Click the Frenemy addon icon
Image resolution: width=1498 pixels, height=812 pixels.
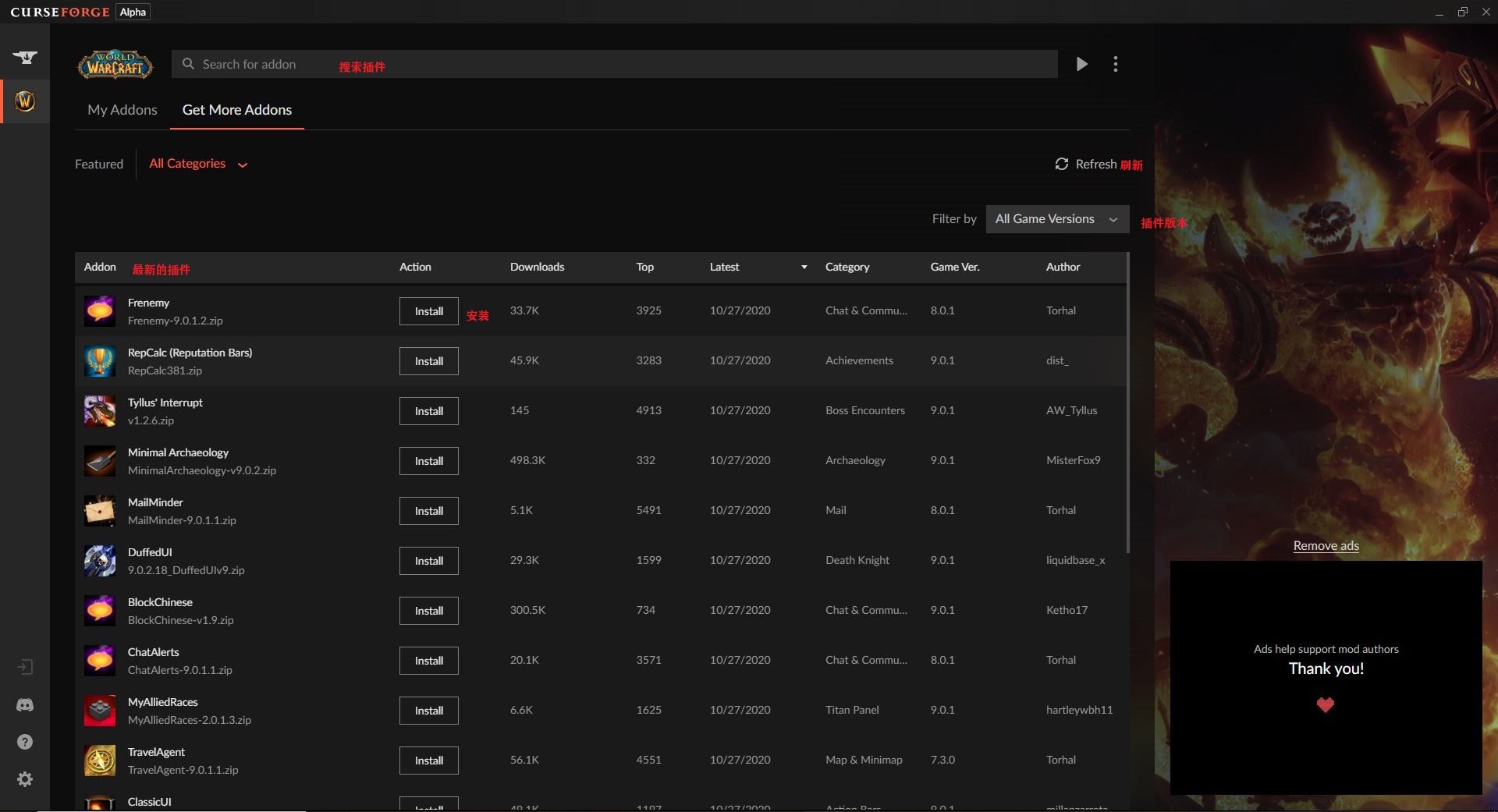tap(100, 311)
